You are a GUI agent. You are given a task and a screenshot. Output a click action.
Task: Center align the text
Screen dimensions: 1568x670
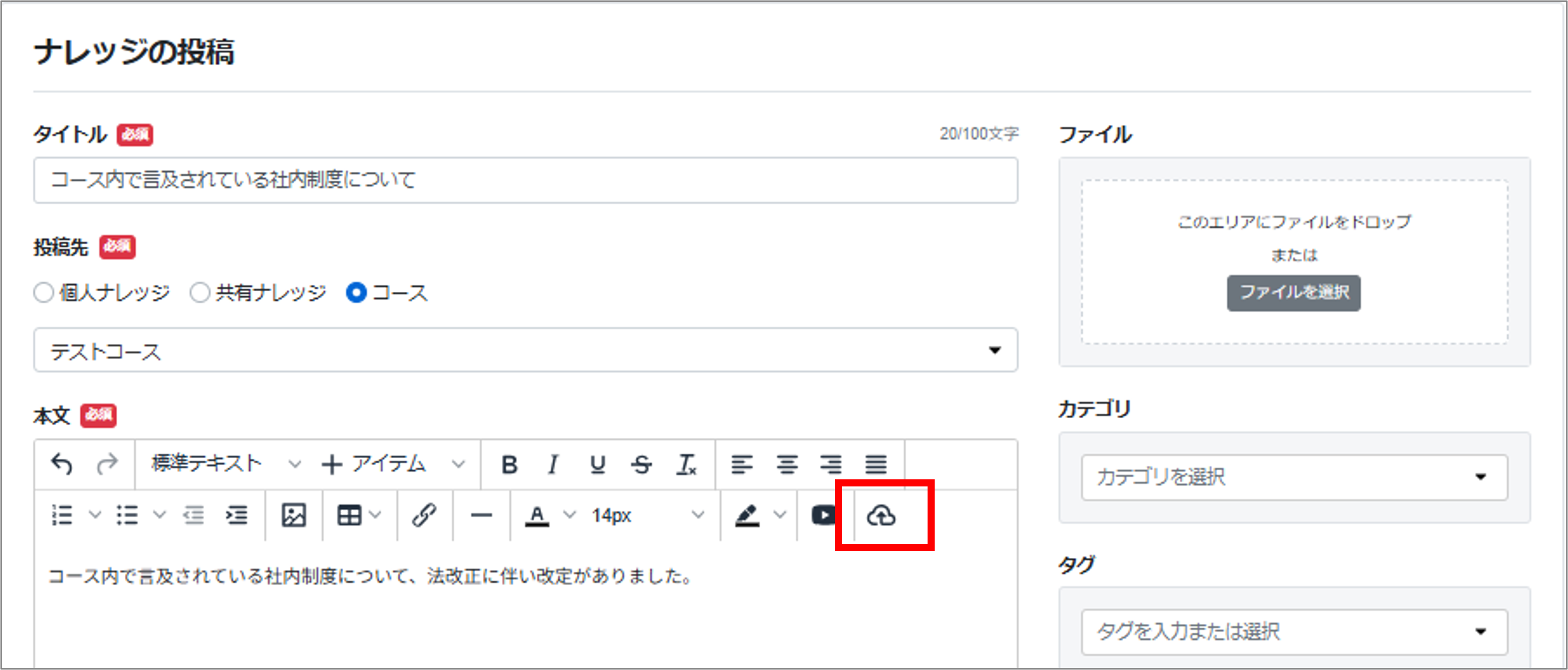[787, 465]
